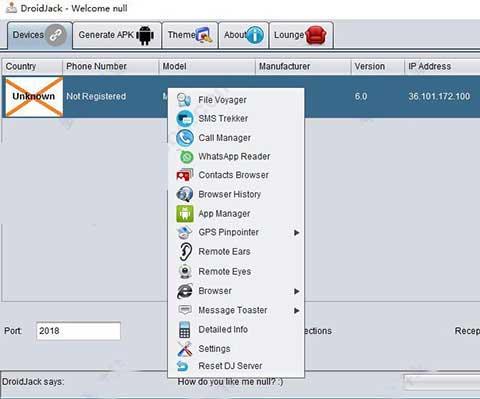This screenshot has width=480, height=399.
Task: Select Reset DJ Server menu entry
Action: tap(236, 366)
